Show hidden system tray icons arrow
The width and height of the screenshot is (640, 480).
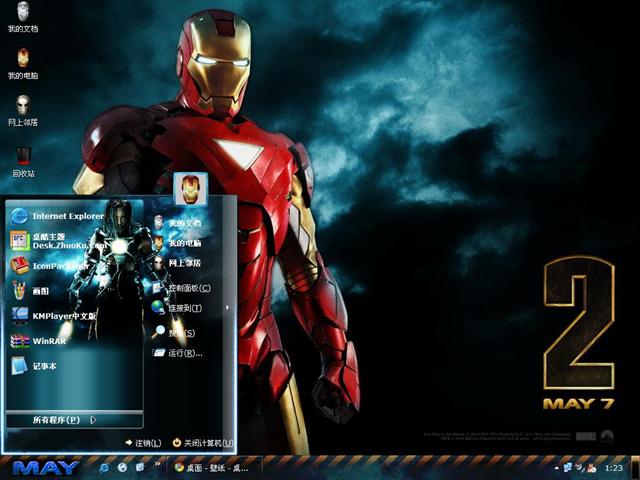[556, 467]
